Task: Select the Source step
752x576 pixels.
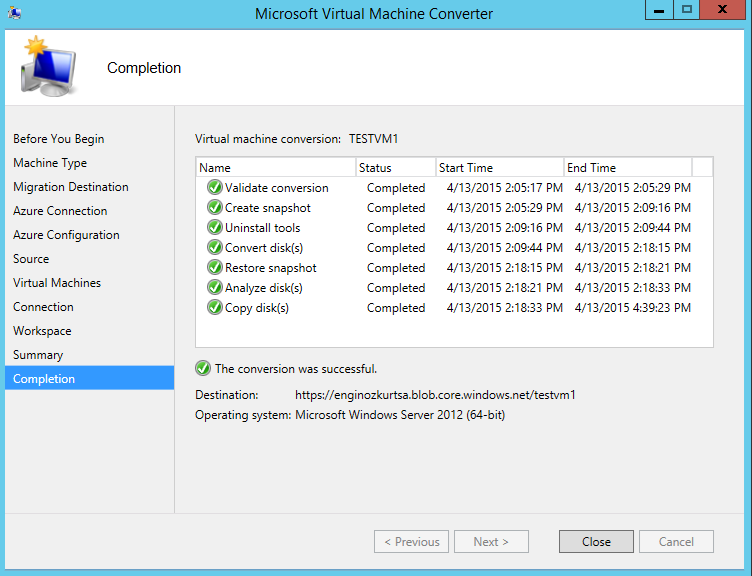Action: [31, 259]
